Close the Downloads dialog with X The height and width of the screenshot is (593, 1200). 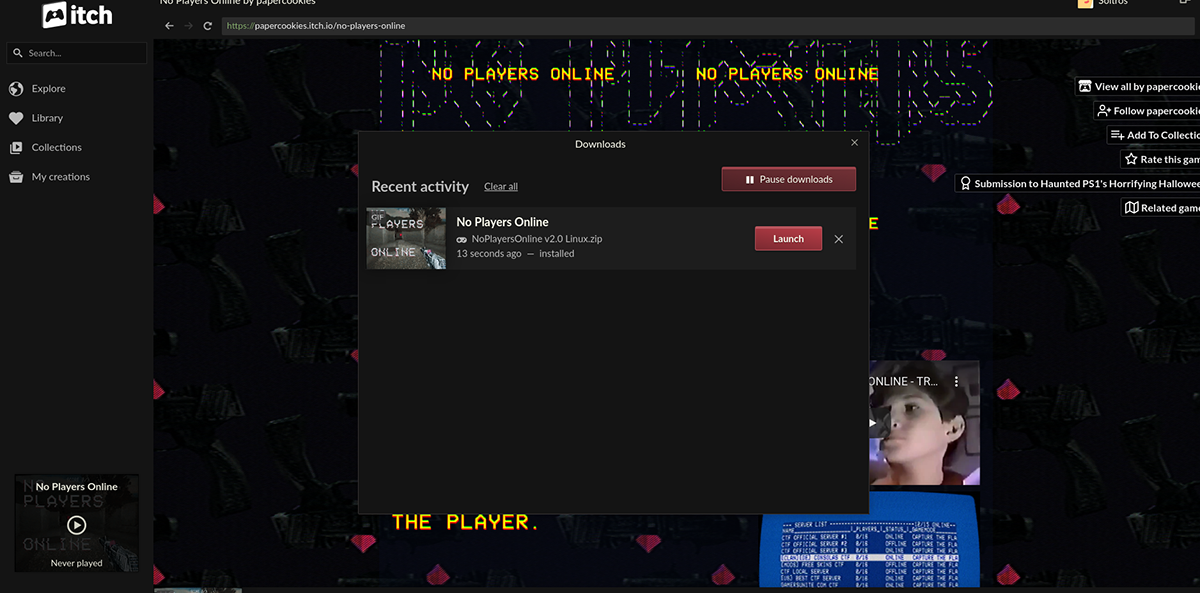pyautogui.click(x=854, y=143)
